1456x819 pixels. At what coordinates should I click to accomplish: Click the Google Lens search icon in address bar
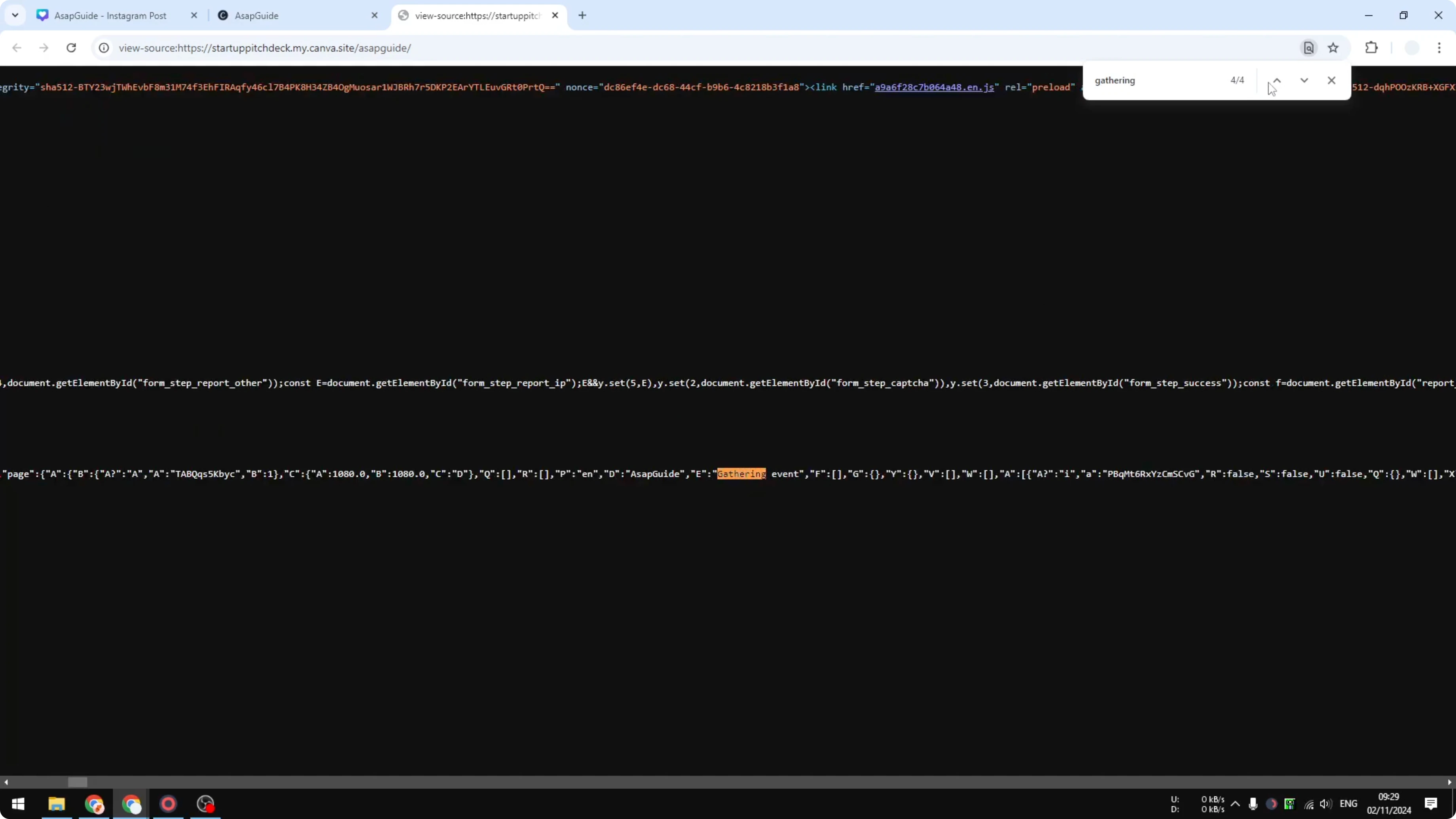click(x=1308, y=48)
